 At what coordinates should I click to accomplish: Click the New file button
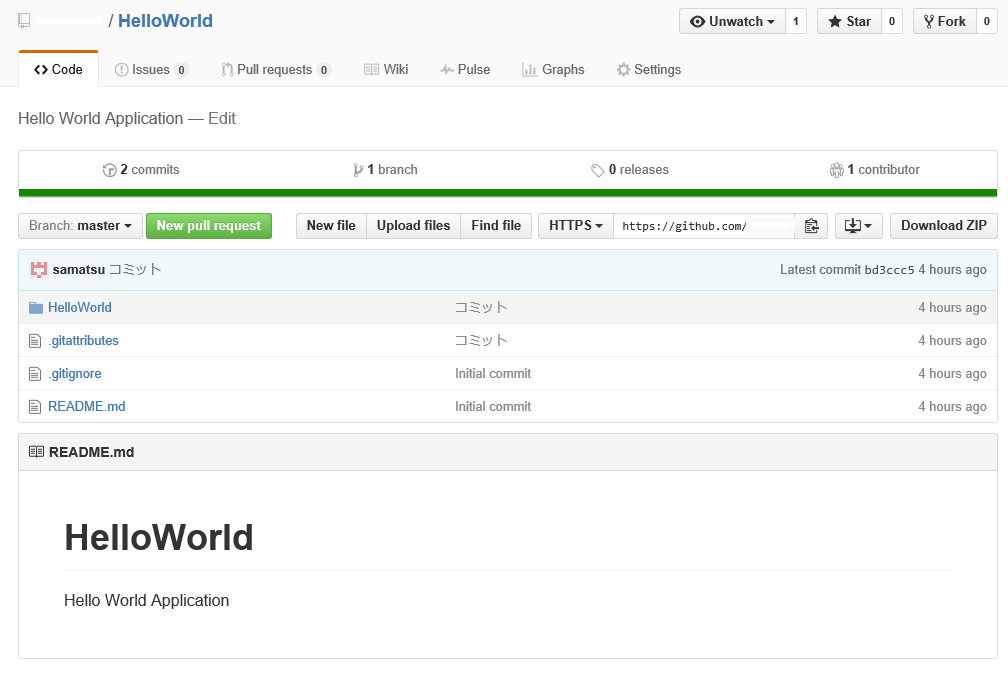tap(331, 226)
